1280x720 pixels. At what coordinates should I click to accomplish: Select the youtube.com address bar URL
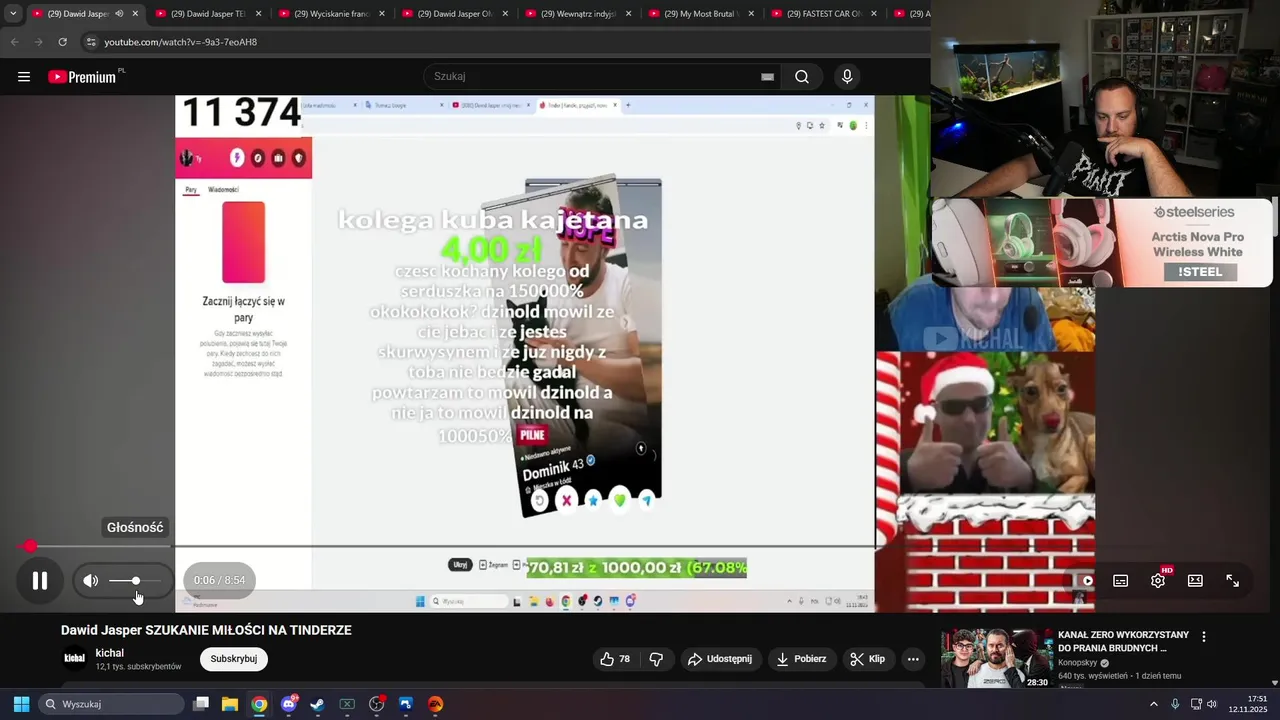pos(181,42)
